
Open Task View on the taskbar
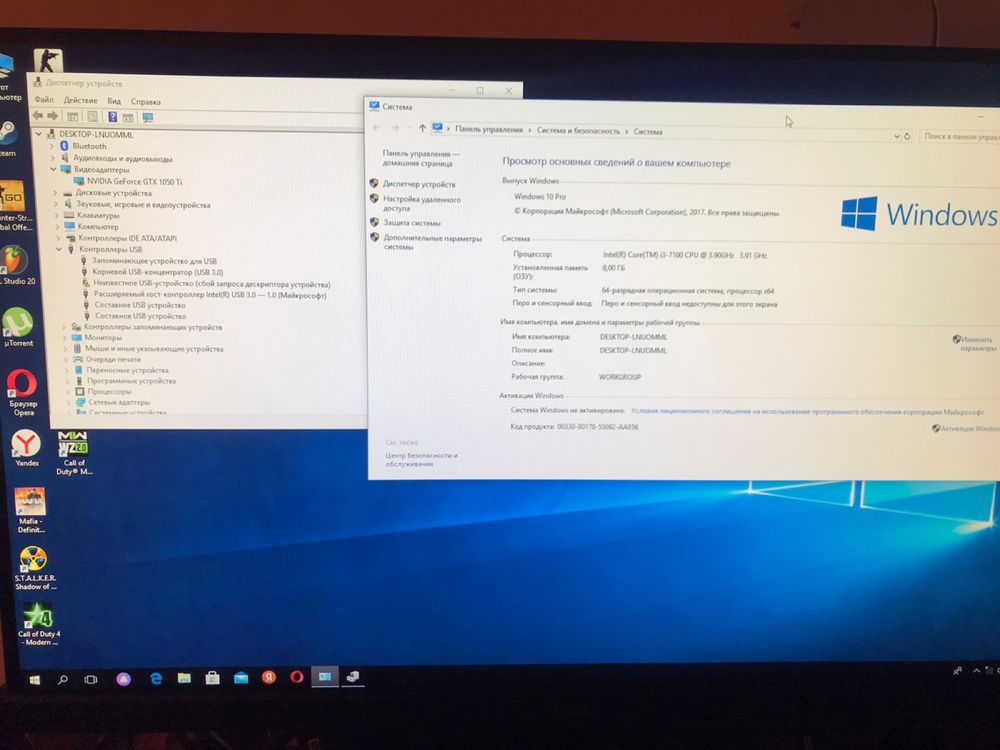(x=91, y=679)
